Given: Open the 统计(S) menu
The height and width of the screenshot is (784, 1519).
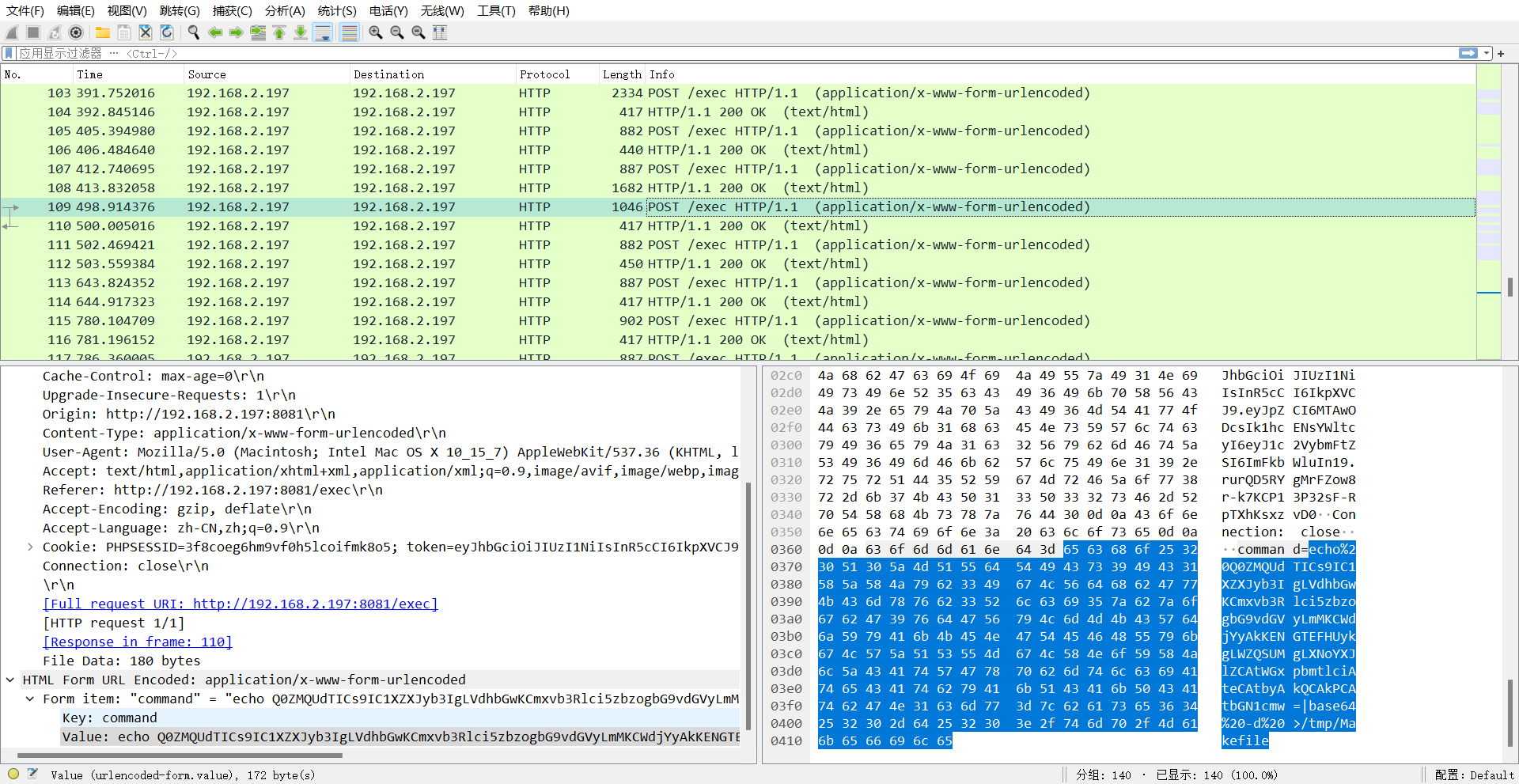Looking at the screenshot, I should [337, 10].
